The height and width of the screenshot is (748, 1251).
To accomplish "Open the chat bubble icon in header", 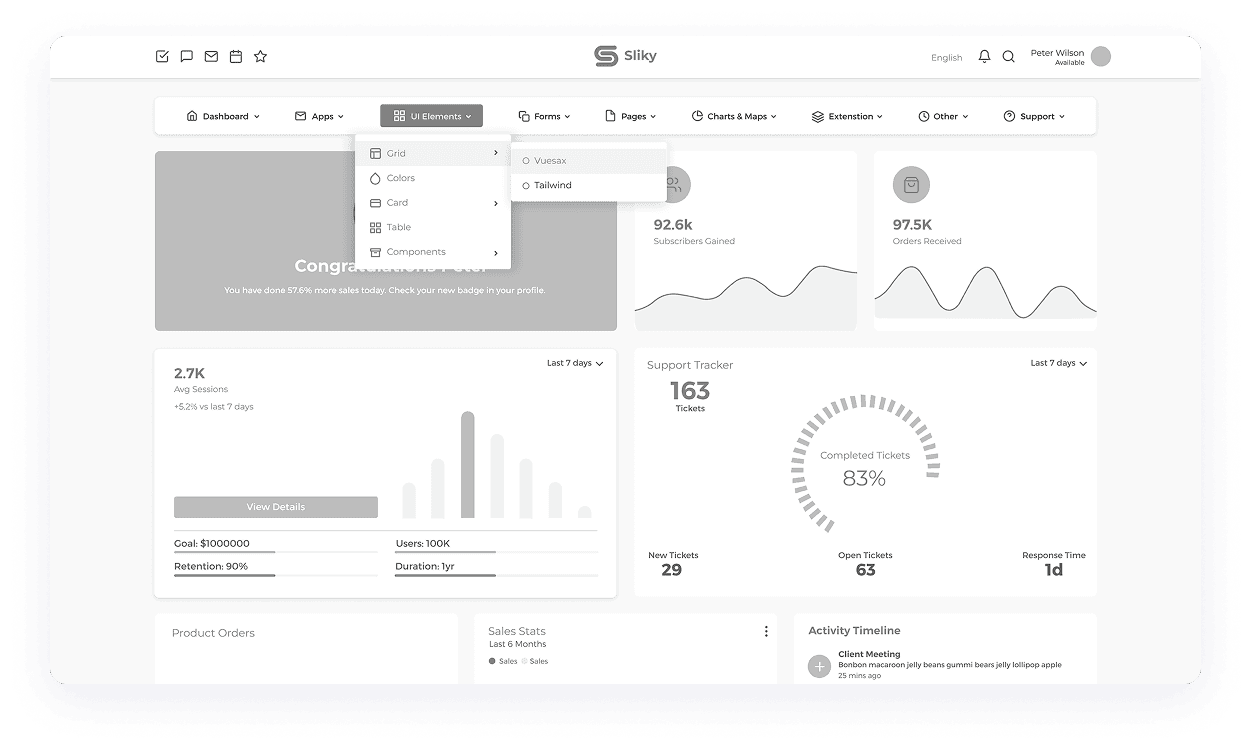I will (187, 57).
